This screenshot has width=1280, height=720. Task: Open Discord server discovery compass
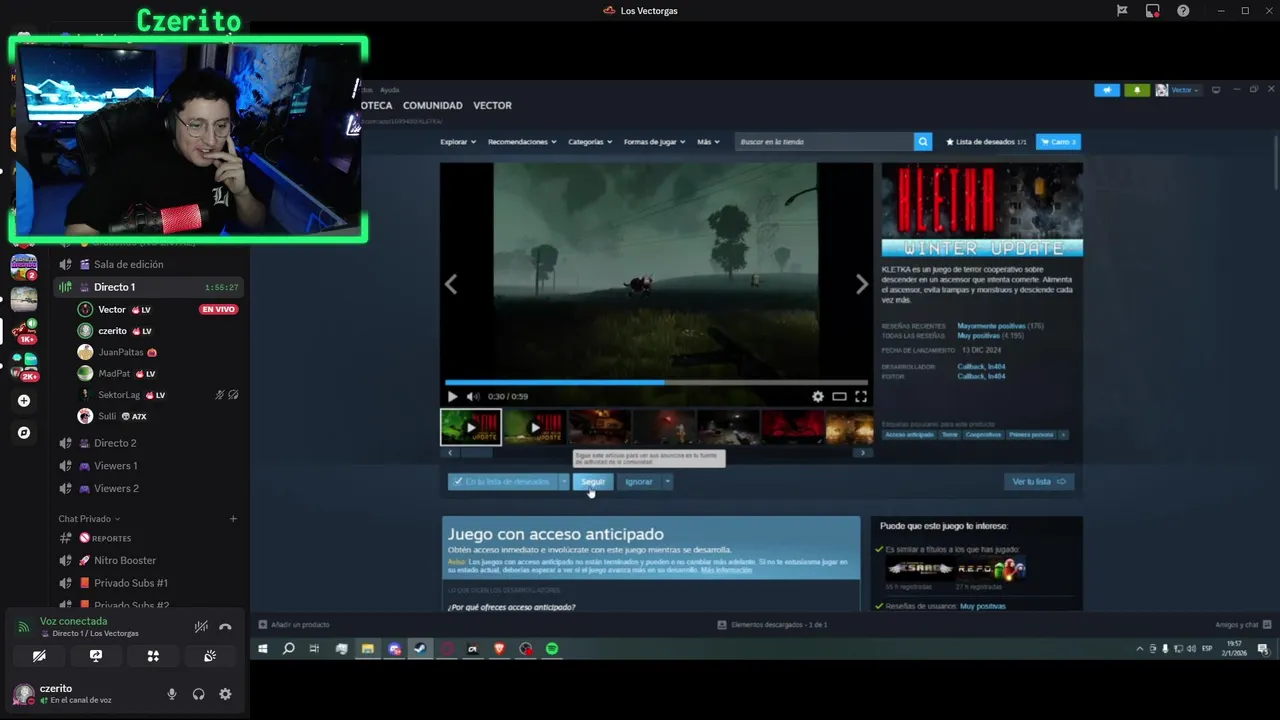[x=24, y=433]
